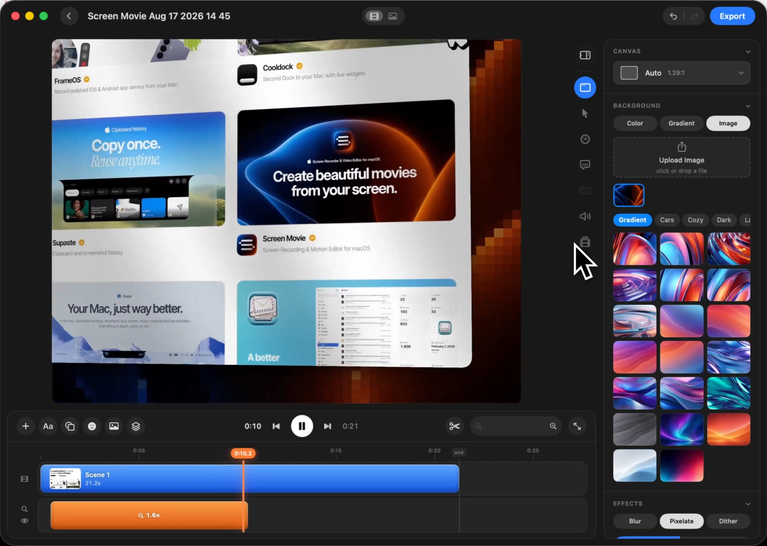Cut the clip with scissors tool
Viewport: 767px width, 546px height.
tap(454, 426)
